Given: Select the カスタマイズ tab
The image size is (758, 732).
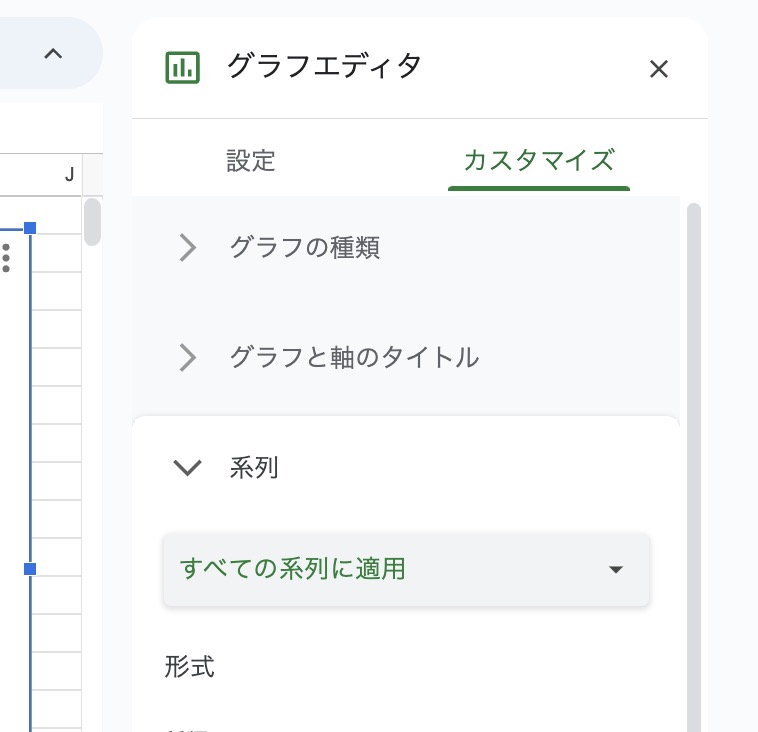Looking at the screenshot, I should point(538,160).
